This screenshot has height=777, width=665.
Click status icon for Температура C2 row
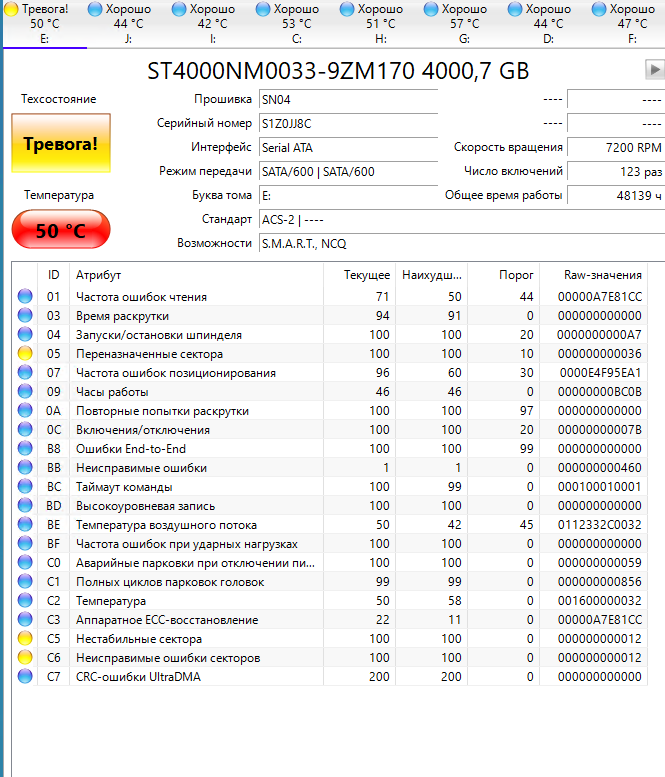pyautogui.click(x=25, y=600)
